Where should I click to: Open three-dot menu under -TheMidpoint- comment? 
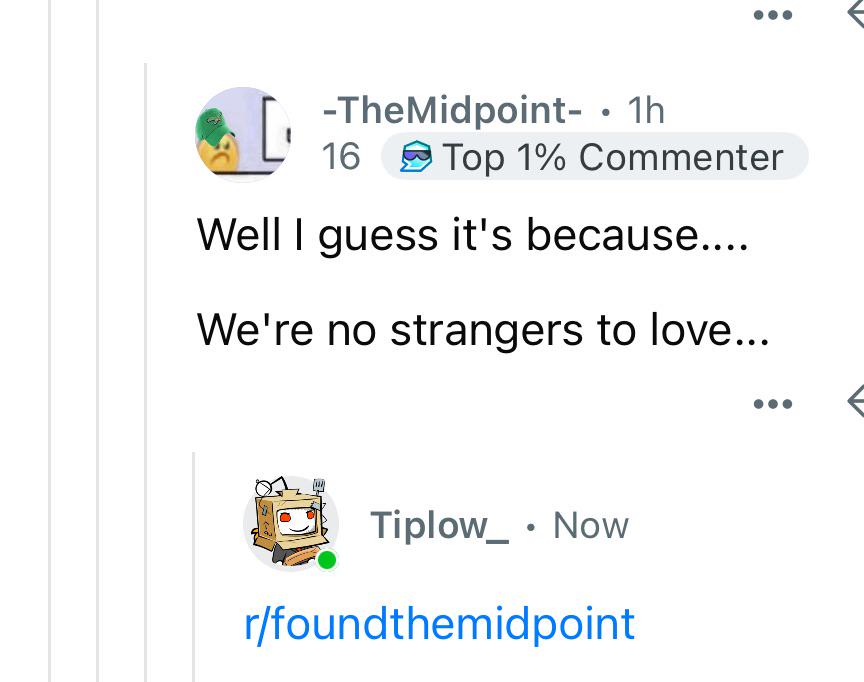tap(773, 404)
